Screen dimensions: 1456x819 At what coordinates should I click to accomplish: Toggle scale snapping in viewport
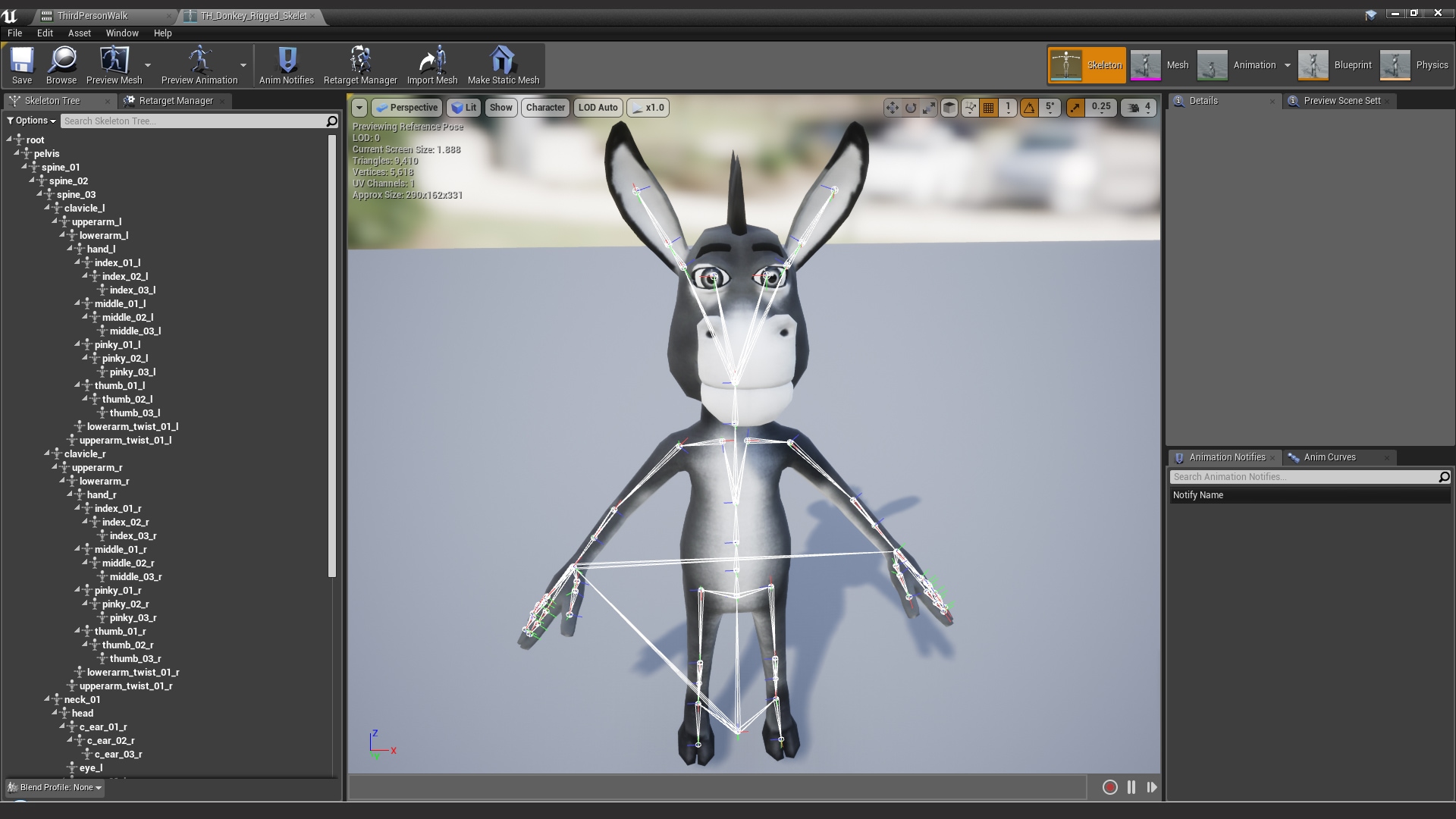(1075, 108)
